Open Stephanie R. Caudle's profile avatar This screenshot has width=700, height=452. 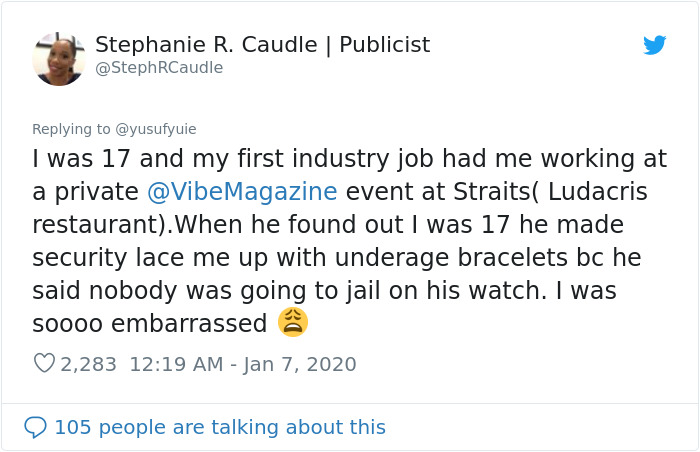pos(58,59)
